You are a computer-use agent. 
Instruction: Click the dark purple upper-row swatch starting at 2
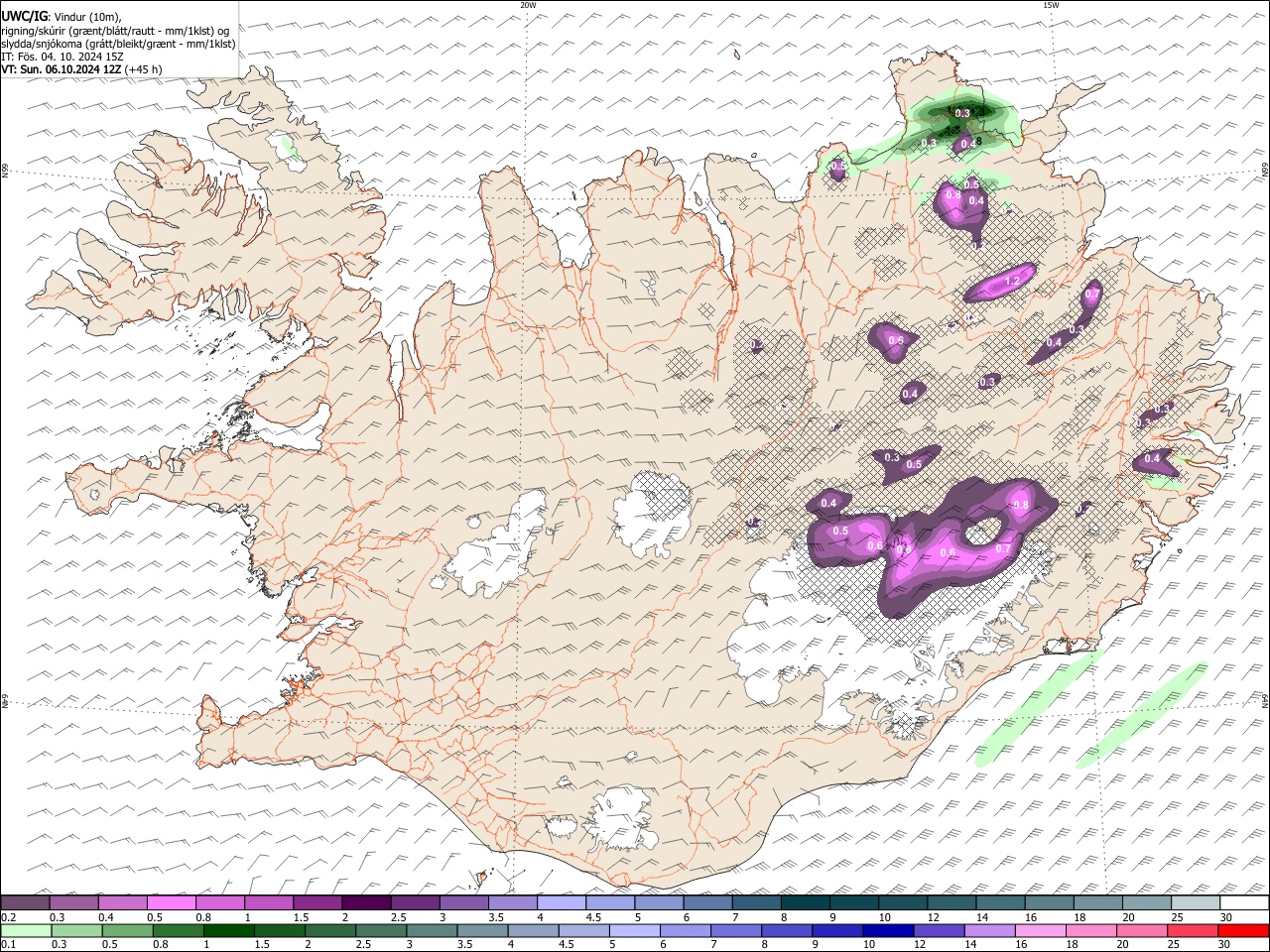[x=366, y=902]
